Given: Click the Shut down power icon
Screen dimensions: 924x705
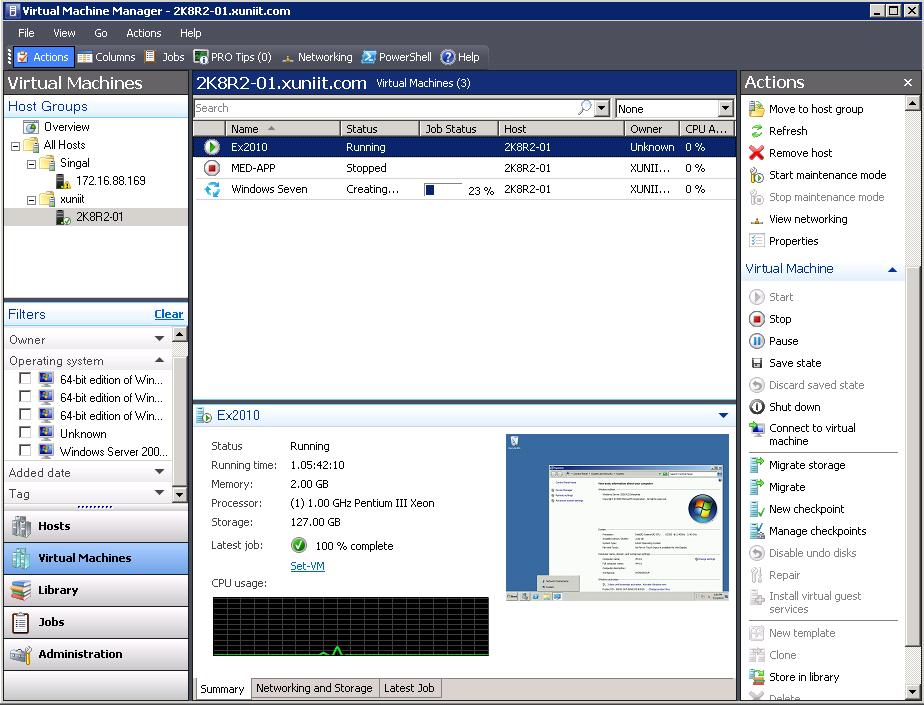Looking at the screenshot, I should tap(757, 407).
